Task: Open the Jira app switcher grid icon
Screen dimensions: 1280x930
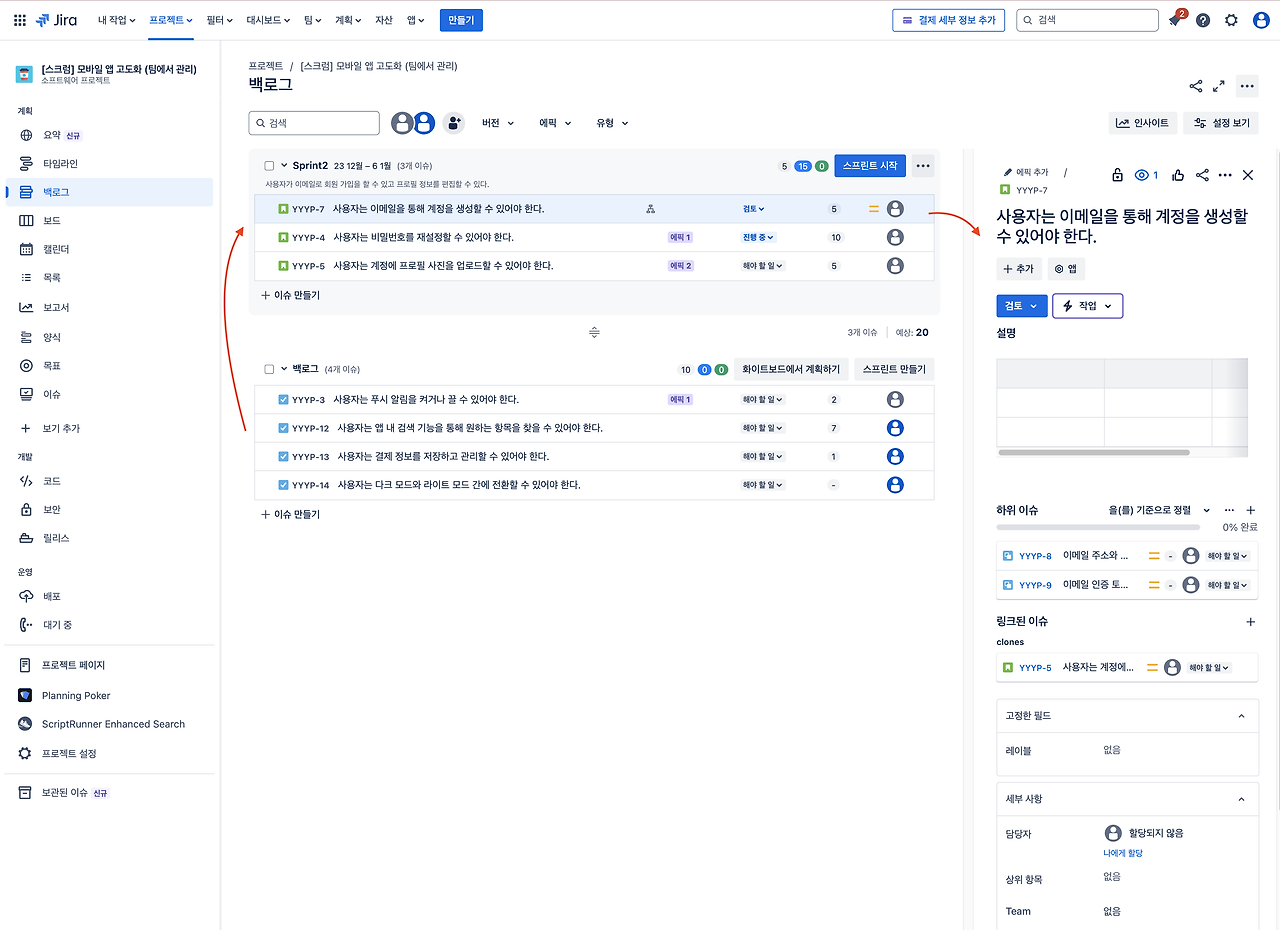Action: (x=20, y=20)
